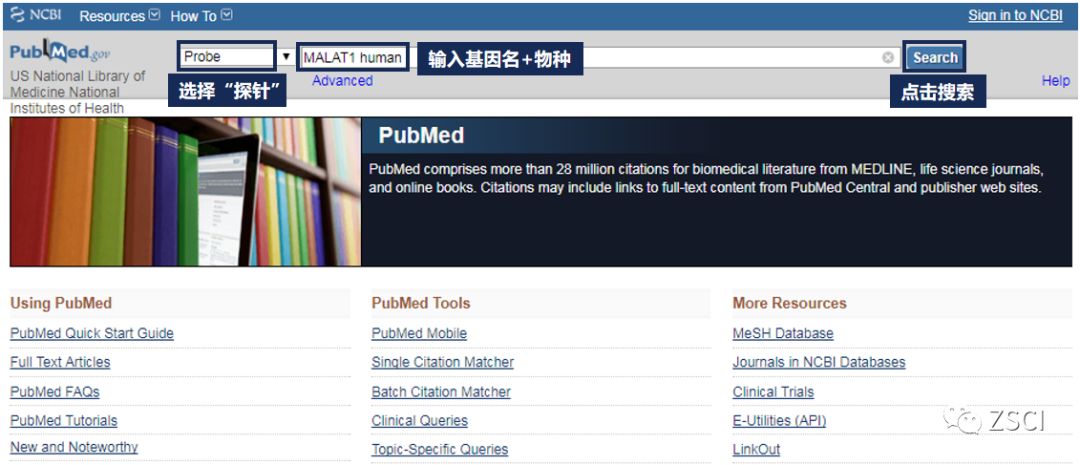Image resolution: width=1080 pixels, height=465 pixels.
Task: Open the How To dropdown menu
Action: tap(201, 15)
